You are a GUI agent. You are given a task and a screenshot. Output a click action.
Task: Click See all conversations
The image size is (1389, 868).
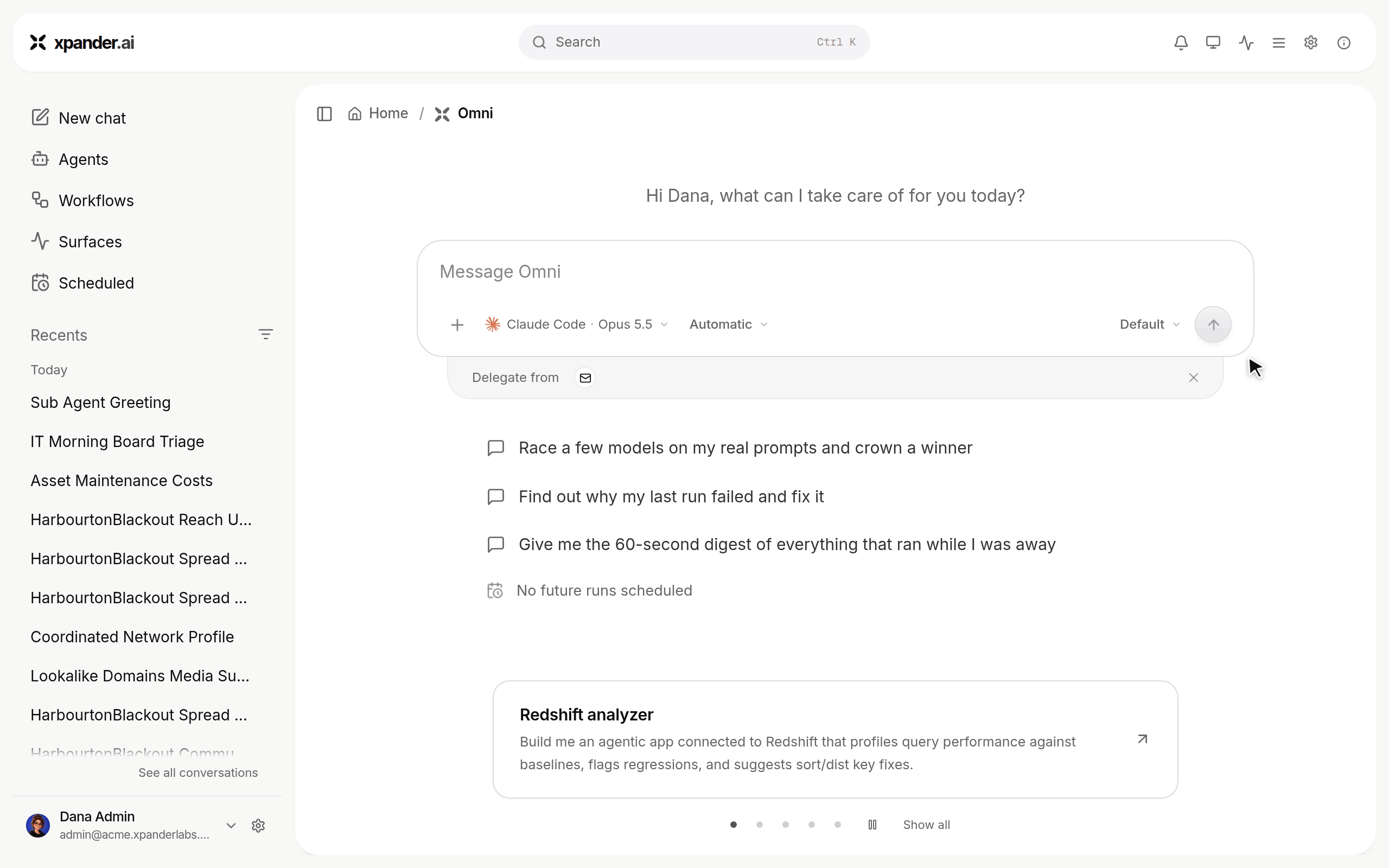click(x=198, y=773)
